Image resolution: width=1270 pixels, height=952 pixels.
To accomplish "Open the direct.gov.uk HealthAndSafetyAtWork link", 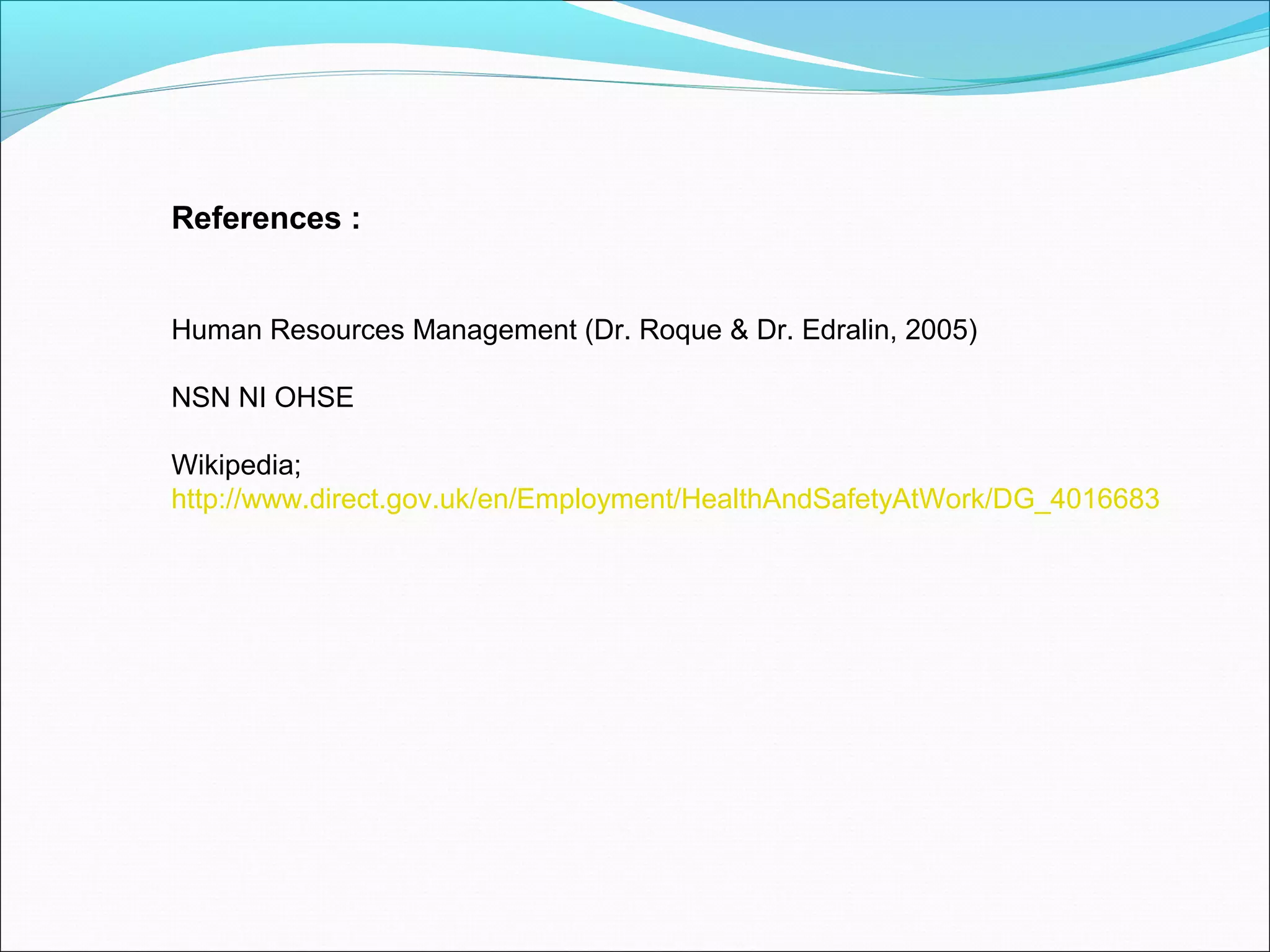I will pos(665,499).
